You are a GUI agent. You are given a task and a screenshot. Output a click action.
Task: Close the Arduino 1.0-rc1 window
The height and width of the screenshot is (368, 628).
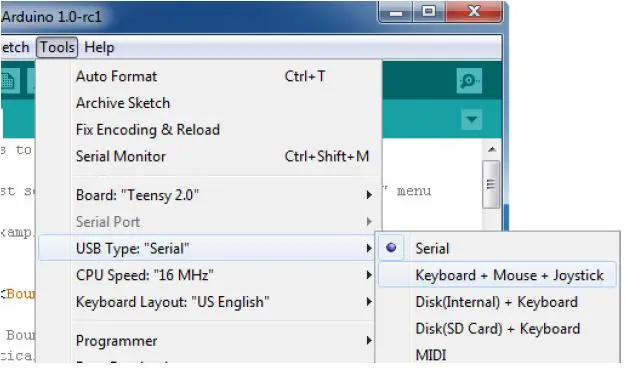[474, 12]
